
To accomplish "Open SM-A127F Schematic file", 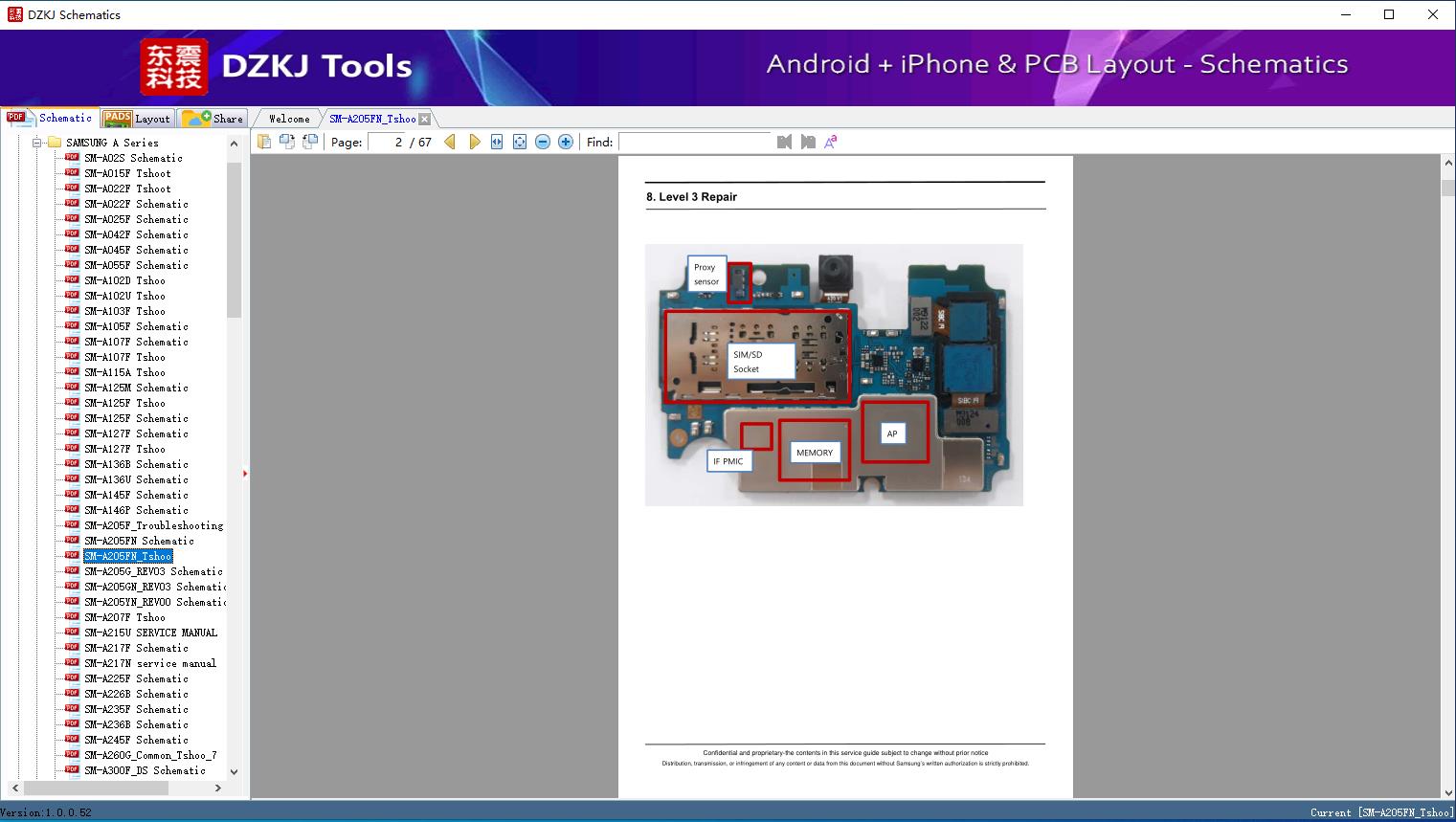I will click(136, 433).
